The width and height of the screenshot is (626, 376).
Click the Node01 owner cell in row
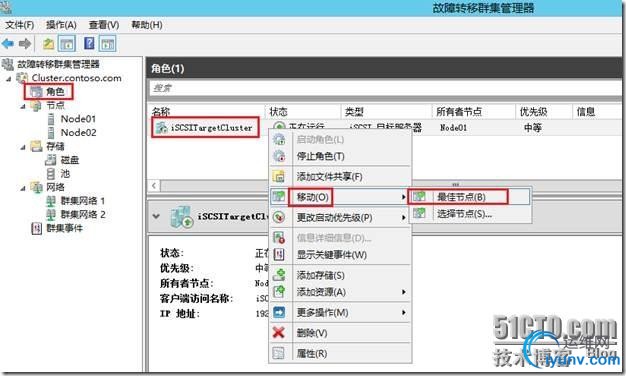point(454,128)
